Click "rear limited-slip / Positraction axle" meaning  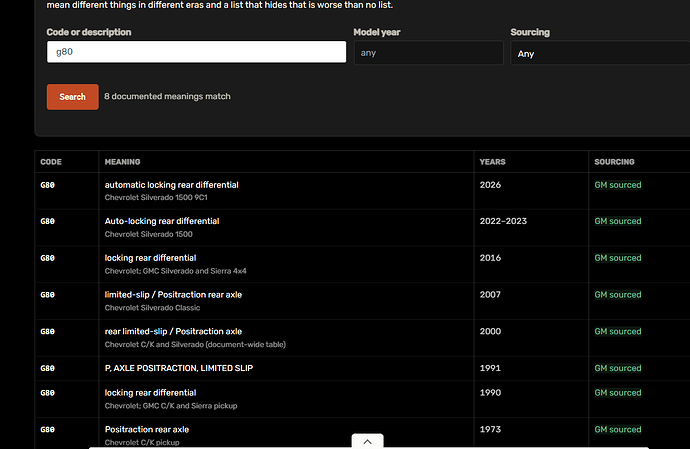[173, 331]
